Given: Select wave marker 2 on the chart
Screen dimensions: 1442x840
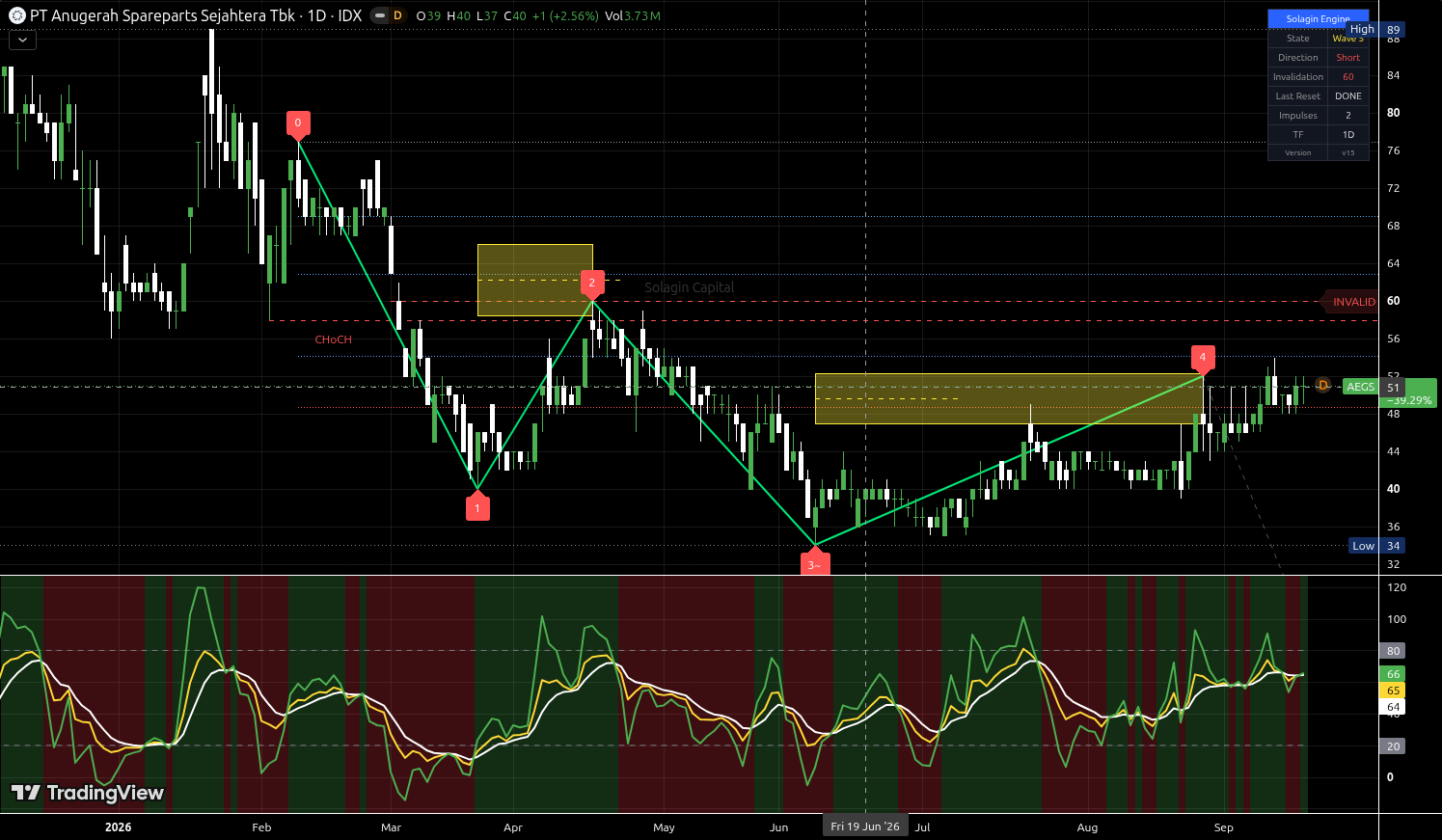Looking at the screenshot, I should point(592,283).
